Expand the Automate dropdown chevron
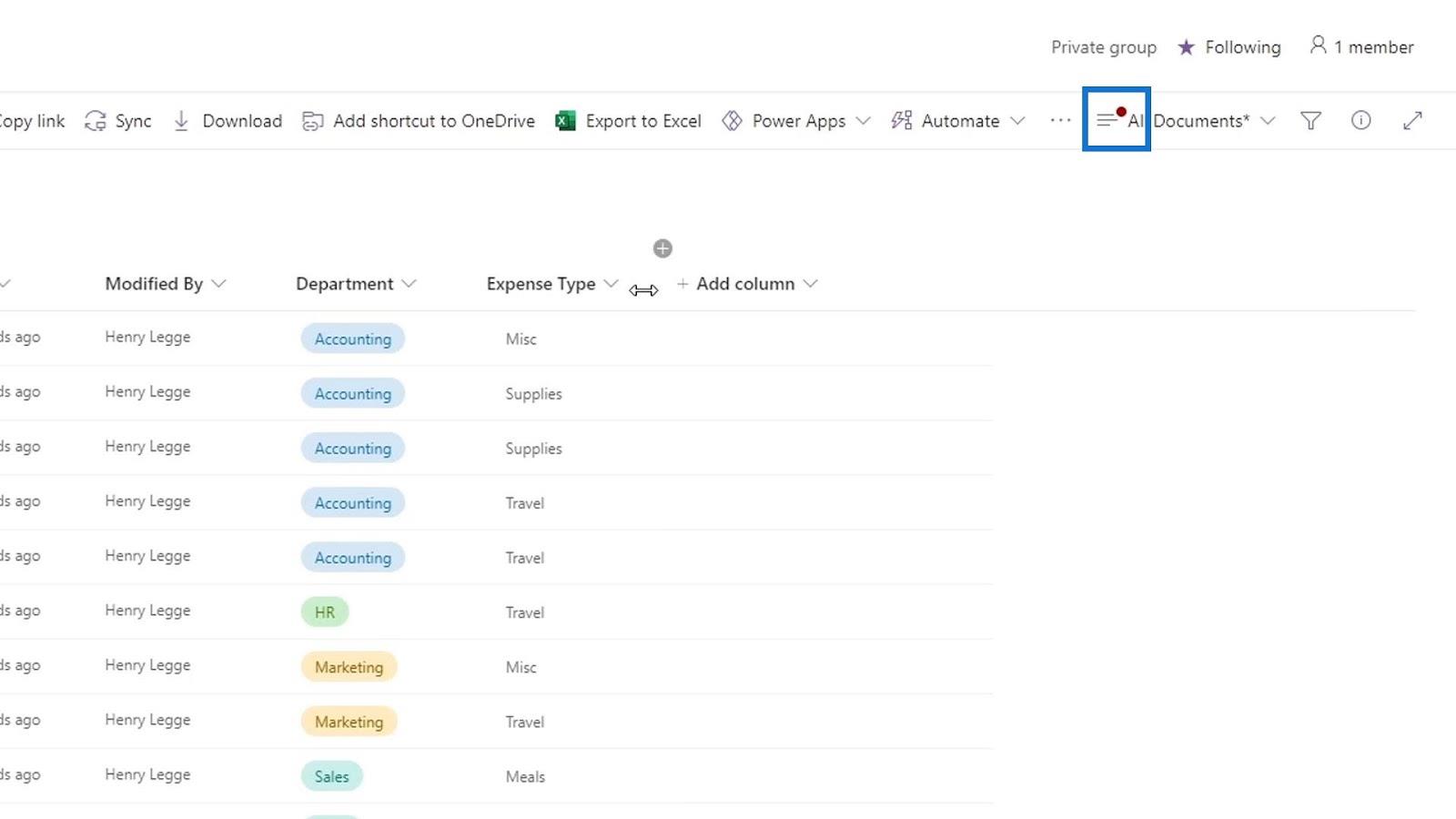 coord(1017,121)
